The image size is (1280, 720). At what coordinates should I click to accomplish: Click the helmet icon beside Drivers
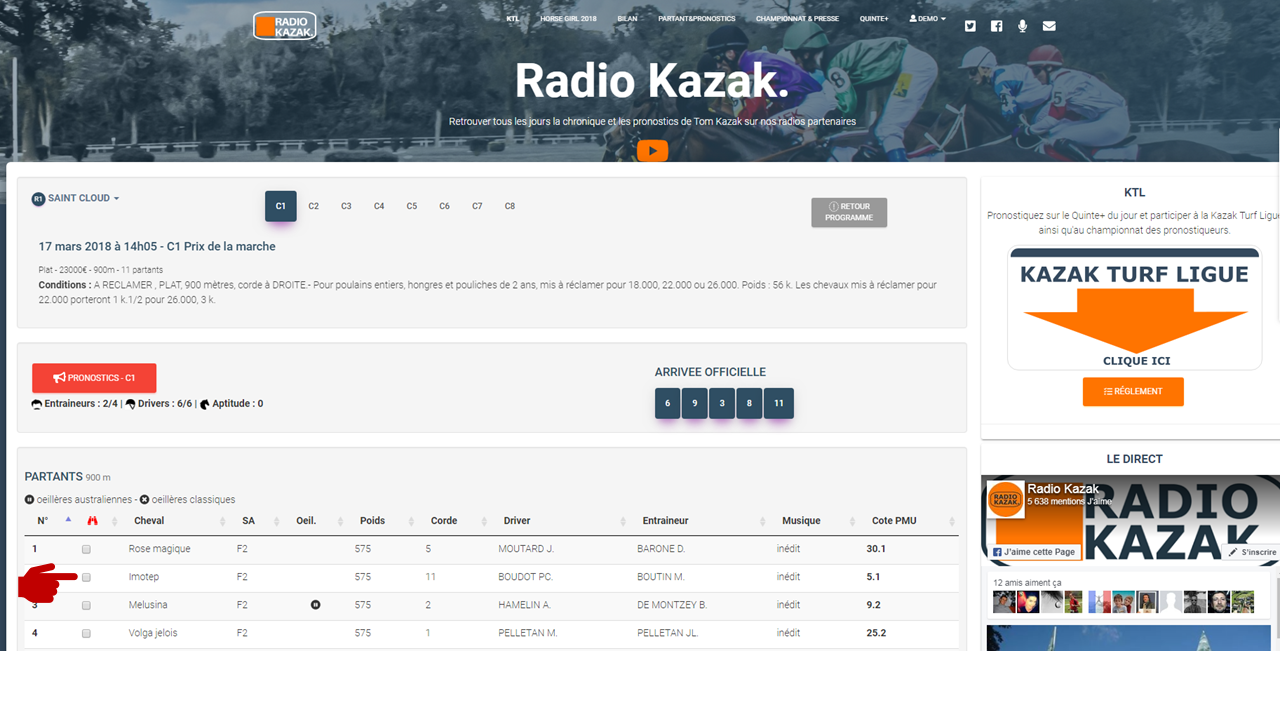(x=130, y=404)
